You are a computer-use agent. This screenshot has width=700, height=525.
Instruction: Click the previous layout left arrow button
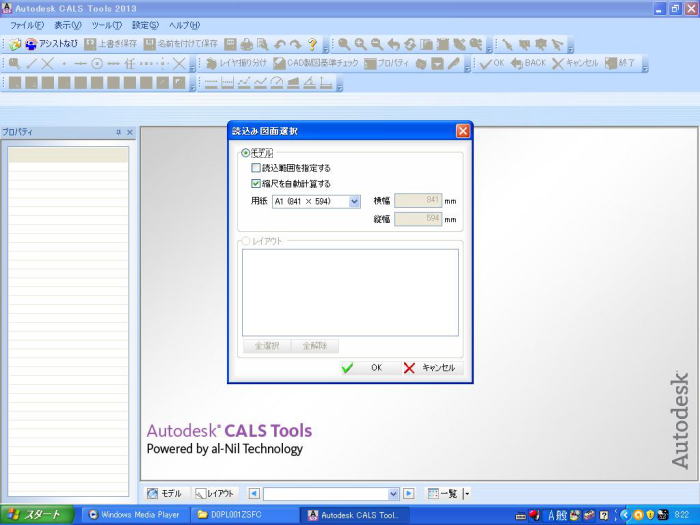pos(254,494)
